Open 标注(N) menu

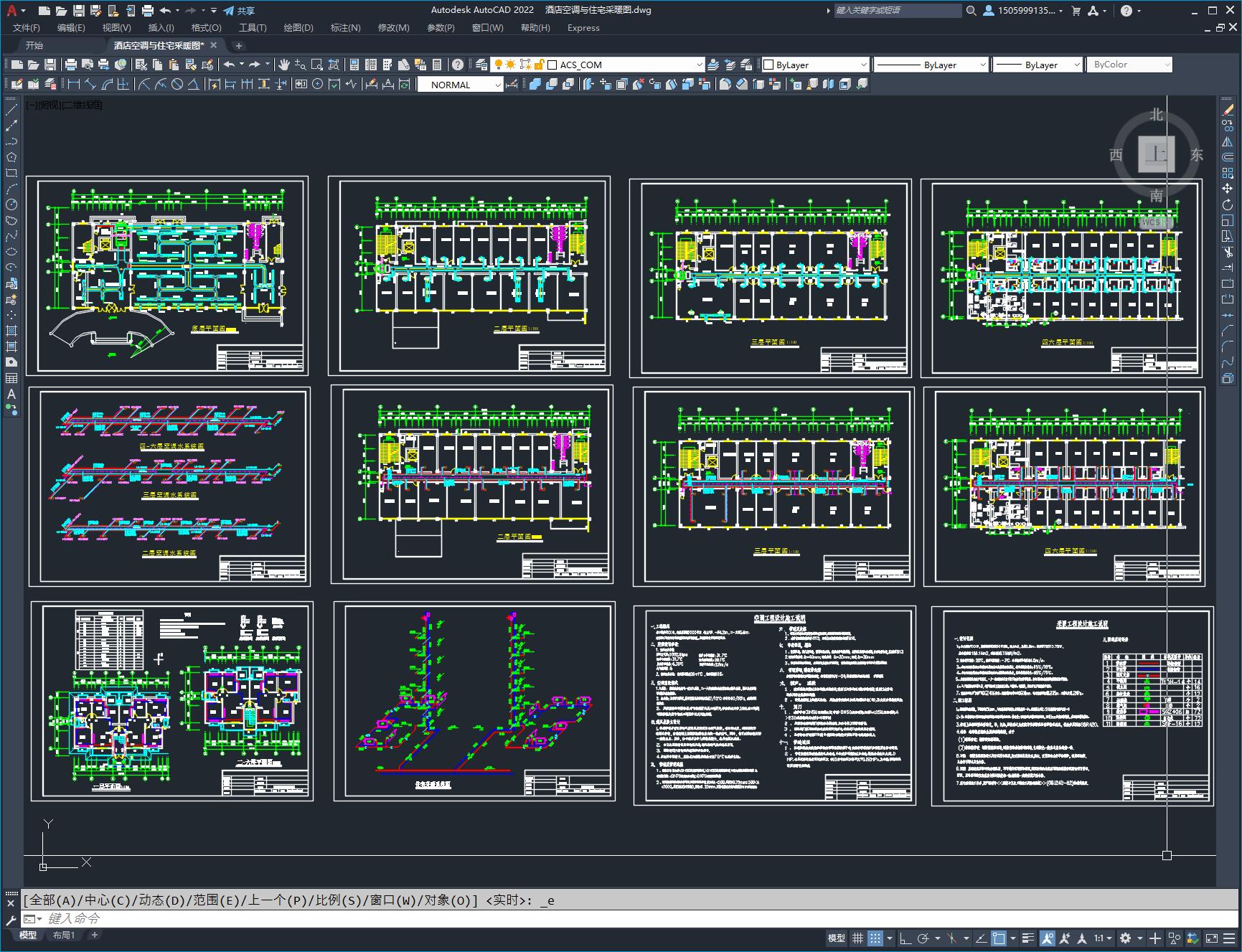click(345, 28)
